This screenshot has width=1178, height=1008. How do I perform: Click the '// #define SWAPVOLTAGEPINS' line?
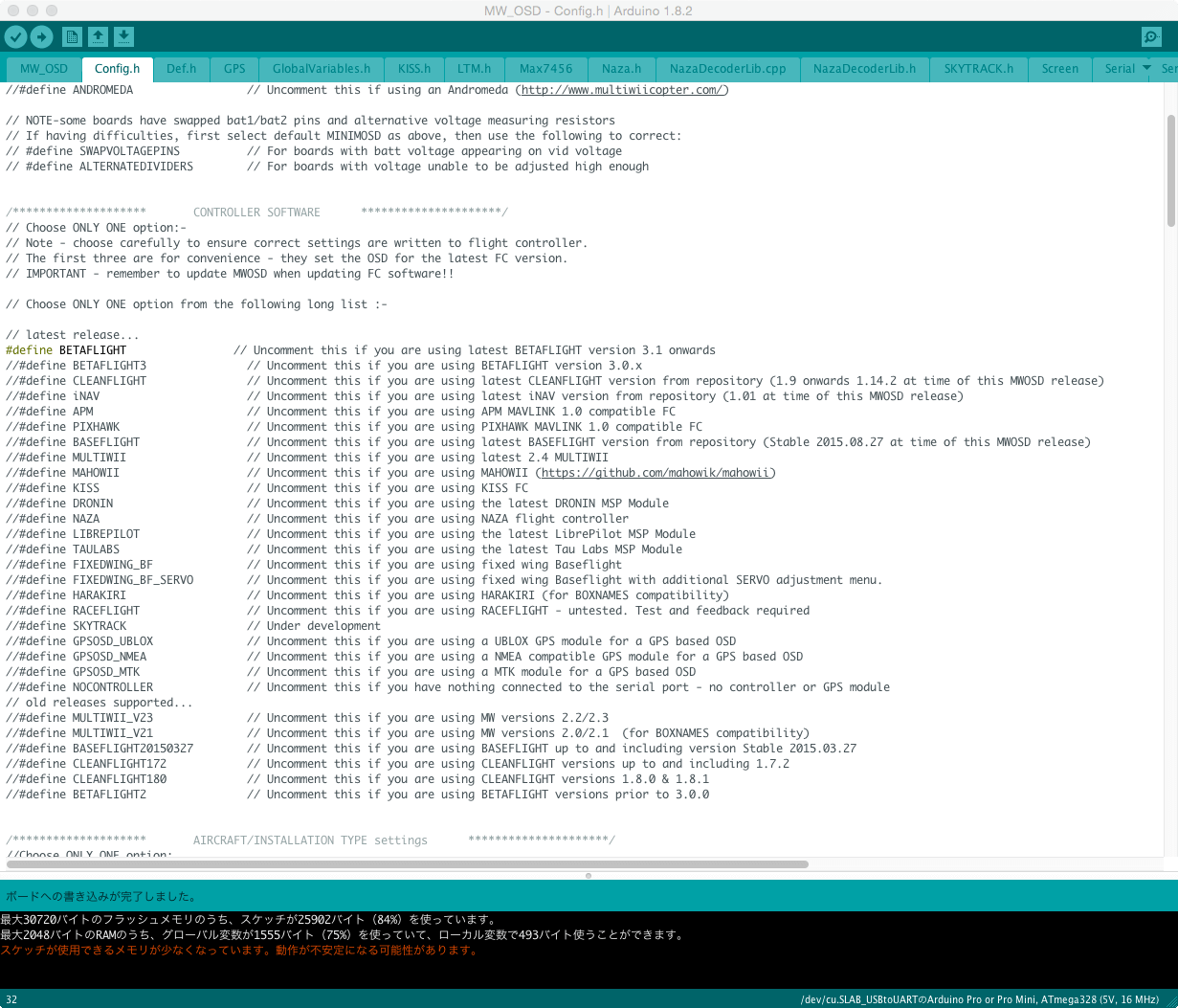313,151
